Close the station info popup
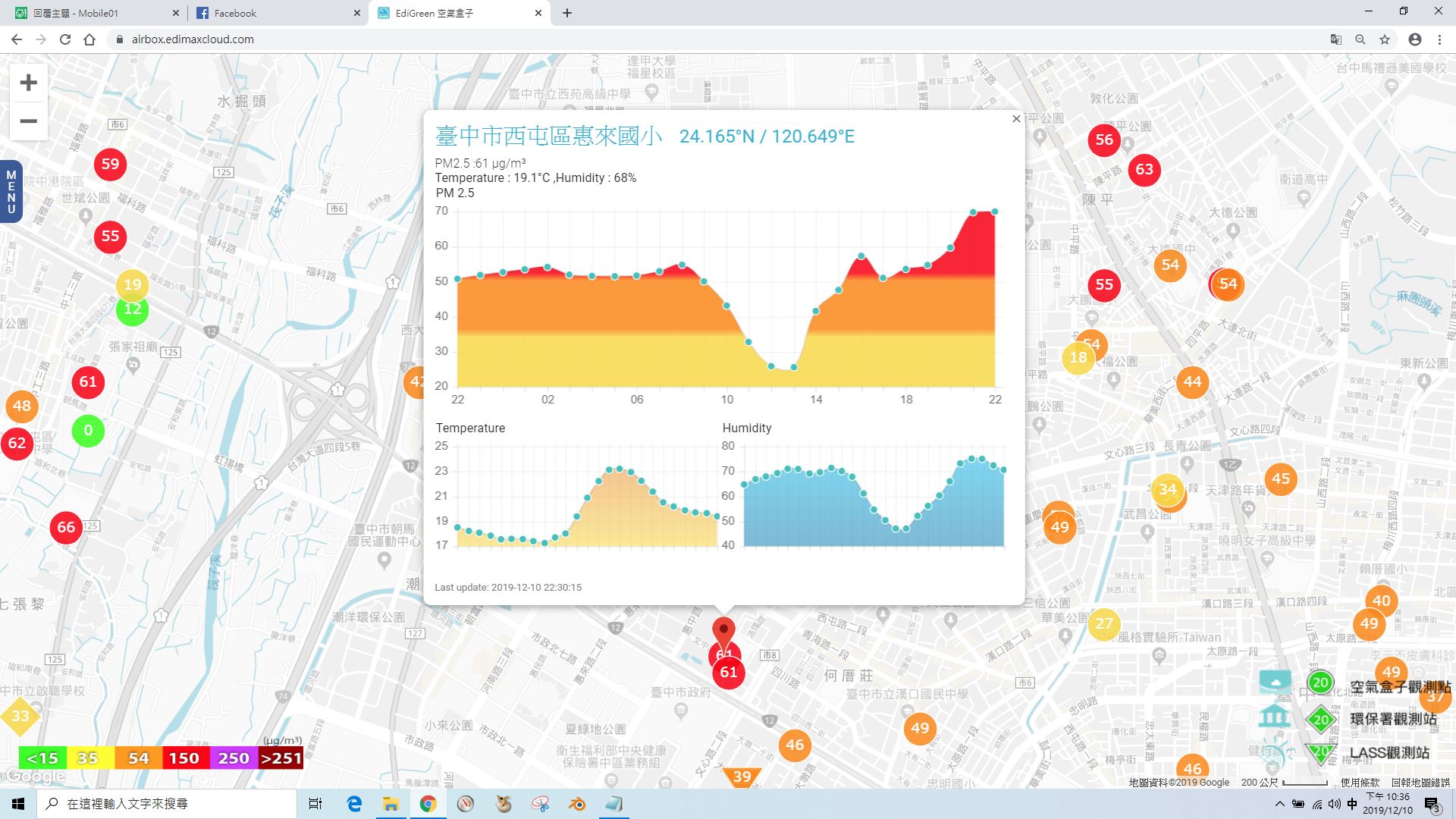Screen dimensions: 1456x819 pyautogui.click(x=1016, y=119)
